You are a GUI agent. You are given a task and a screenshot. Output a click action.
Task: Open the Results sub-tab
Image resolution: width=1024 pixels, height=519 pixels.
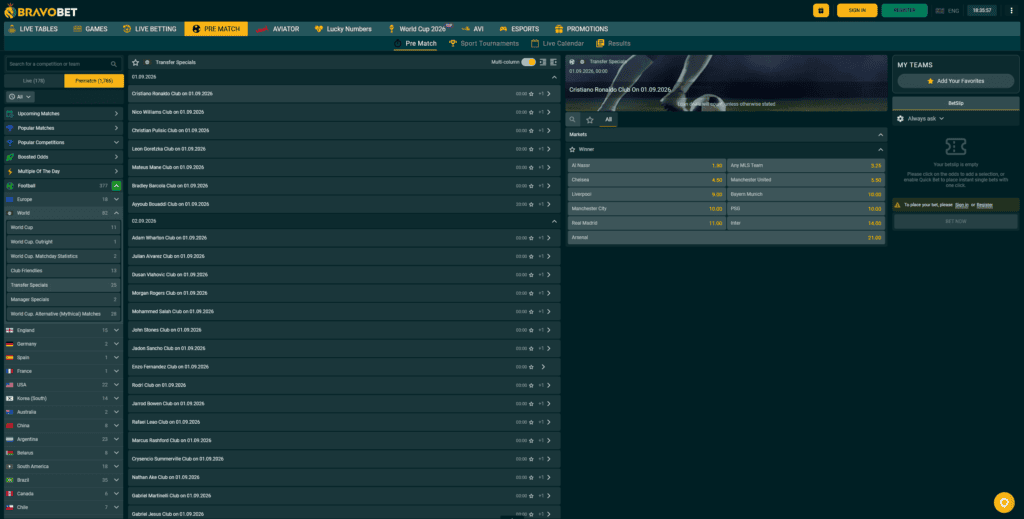pos(613,44)
